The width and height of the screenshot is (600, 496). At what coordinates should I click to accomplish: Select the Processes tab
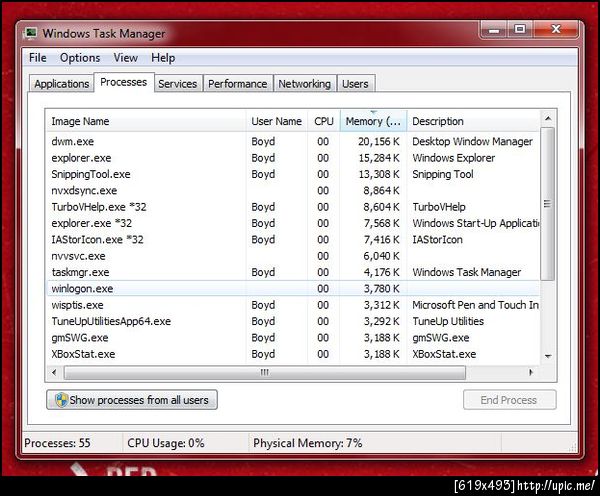pos(124,82)
